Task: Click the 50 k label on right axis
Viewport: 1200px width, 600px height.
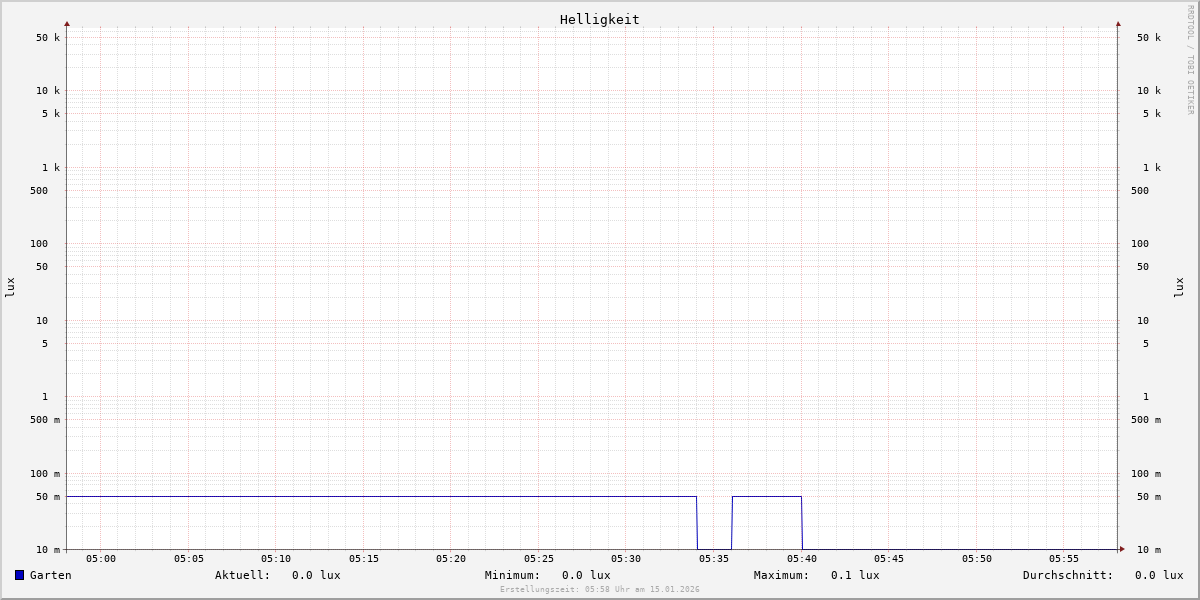Action: (1149, 38)
